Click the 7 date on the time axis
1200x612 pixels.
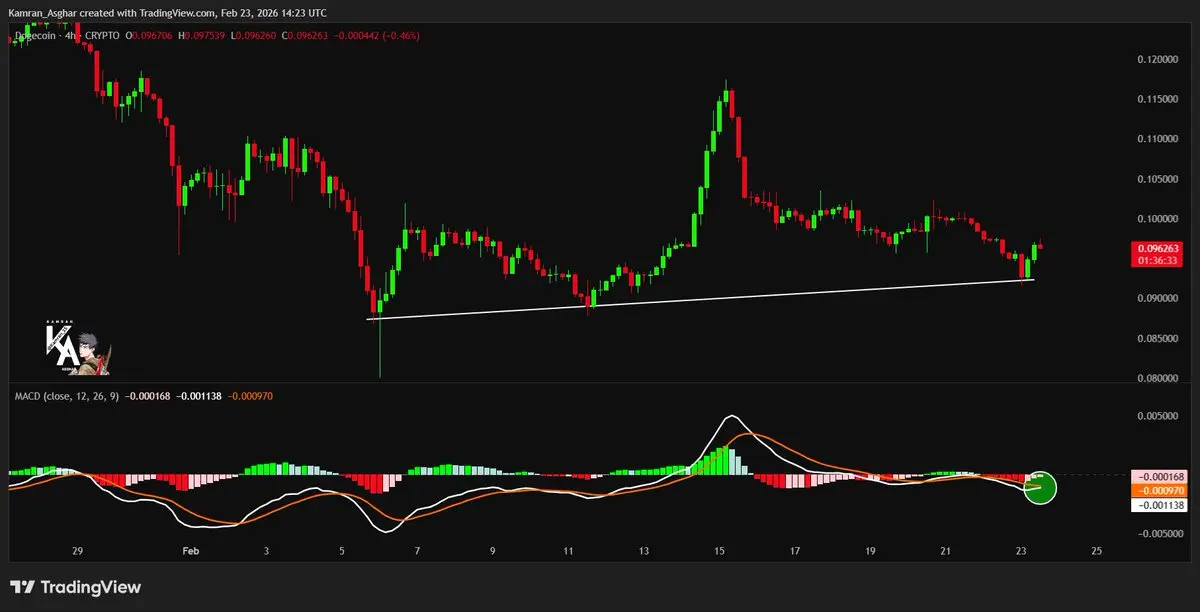[x=417, y=551]
